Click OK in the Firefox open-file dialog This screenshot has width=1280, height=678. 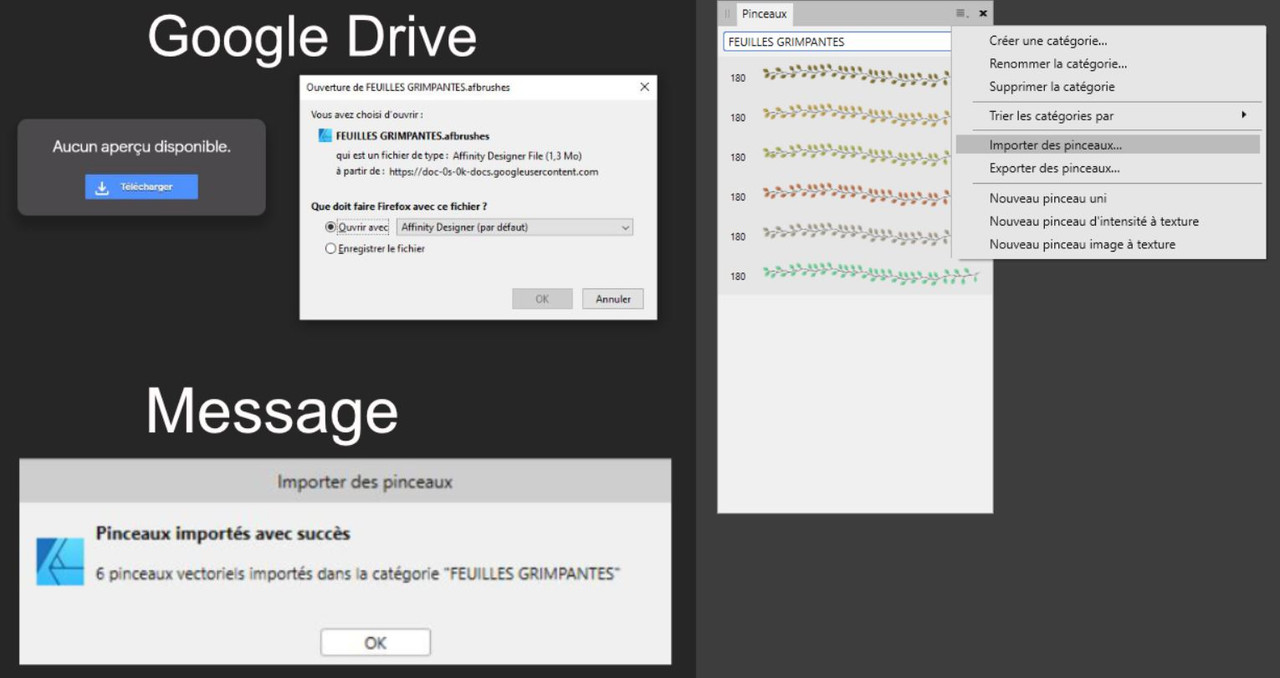coord(542,299)
